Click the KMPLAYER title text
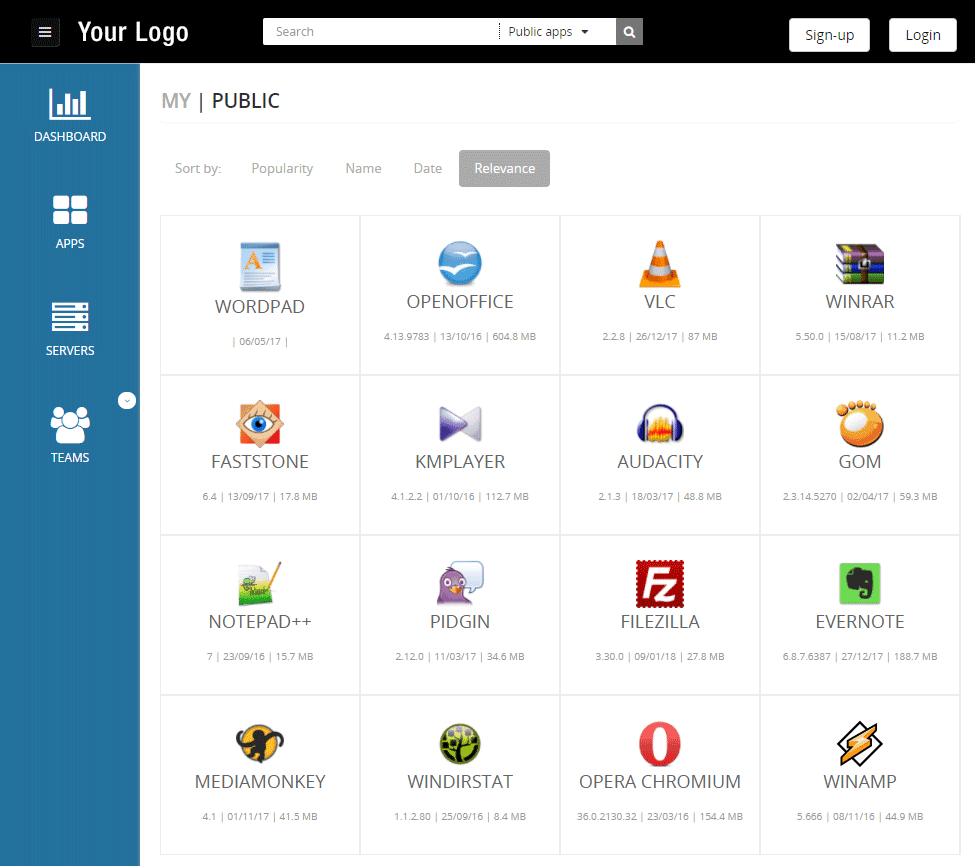Screen dimensions: 976x866 pyautogui.click(x=460, y=461)
